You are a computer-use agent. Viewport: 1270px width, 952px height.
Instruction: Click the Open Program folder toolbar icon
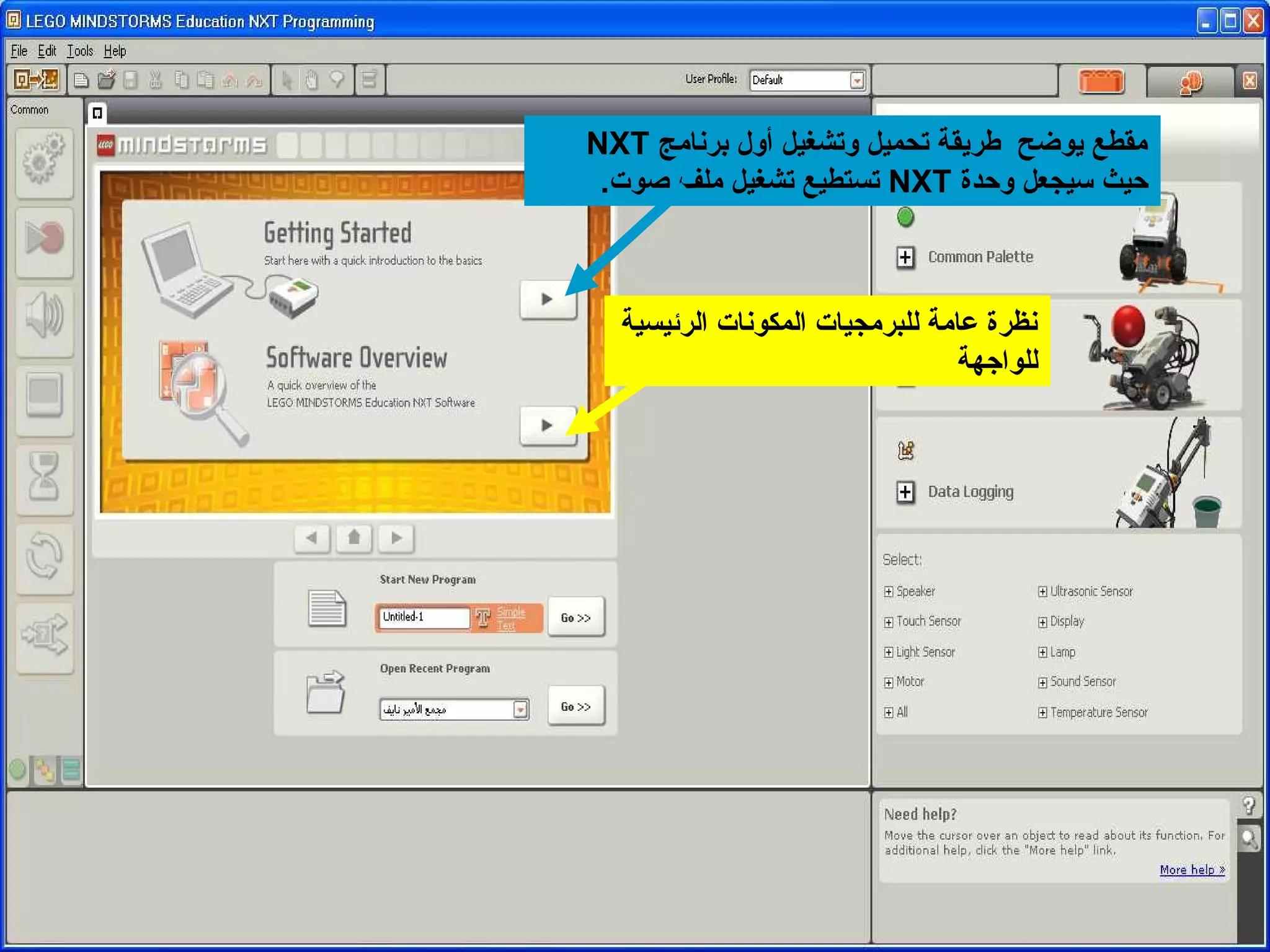(107, 80)
